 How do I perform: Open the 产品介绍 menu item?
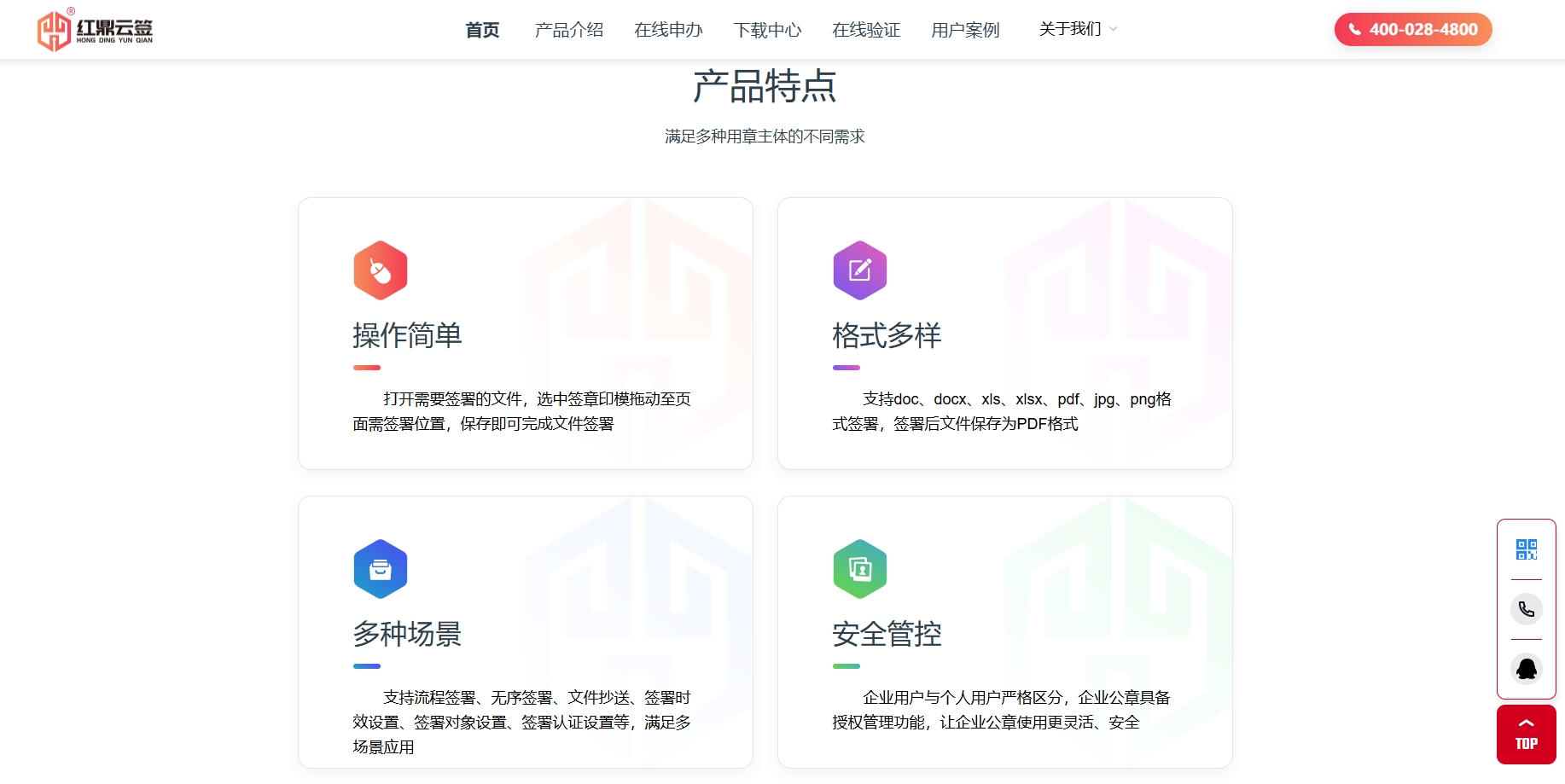[569, 30]
